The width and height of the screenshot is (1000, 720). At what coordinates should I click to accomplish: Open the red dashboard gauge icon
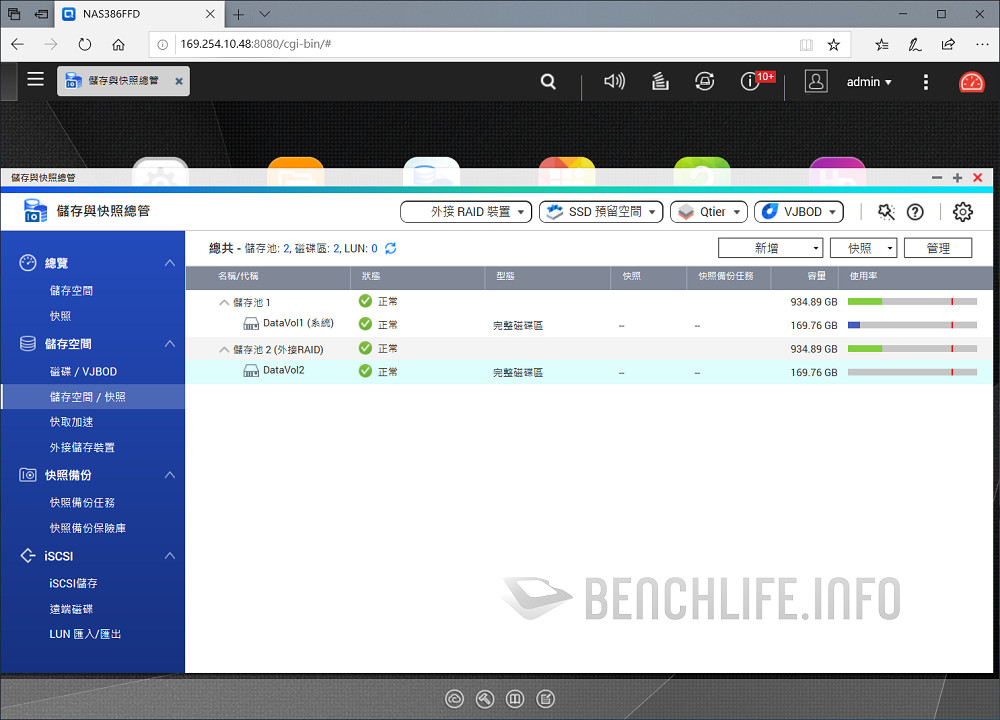(x=971, y=82)
